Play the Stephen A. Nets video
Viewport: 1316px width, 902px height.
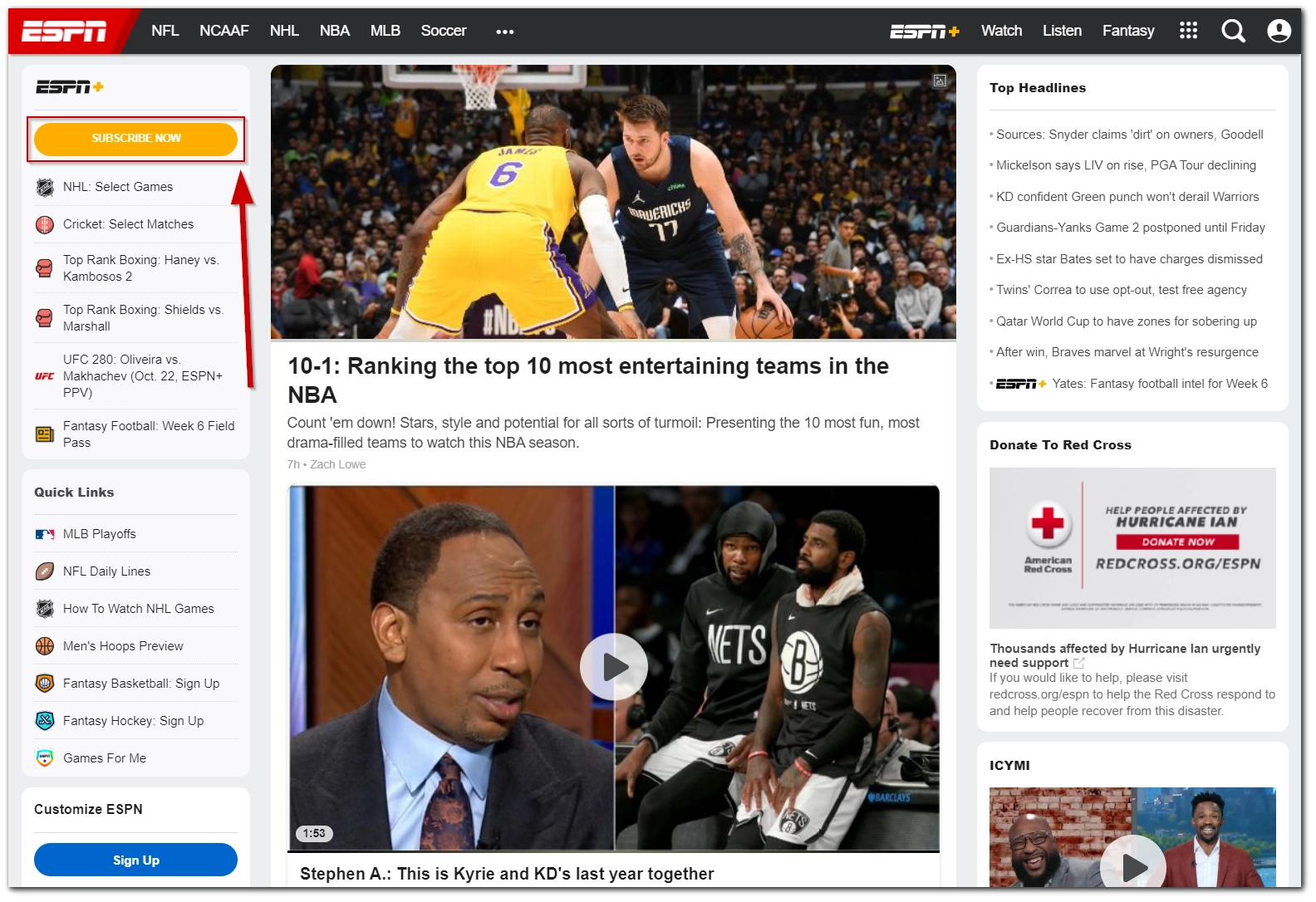pos(614,667)
